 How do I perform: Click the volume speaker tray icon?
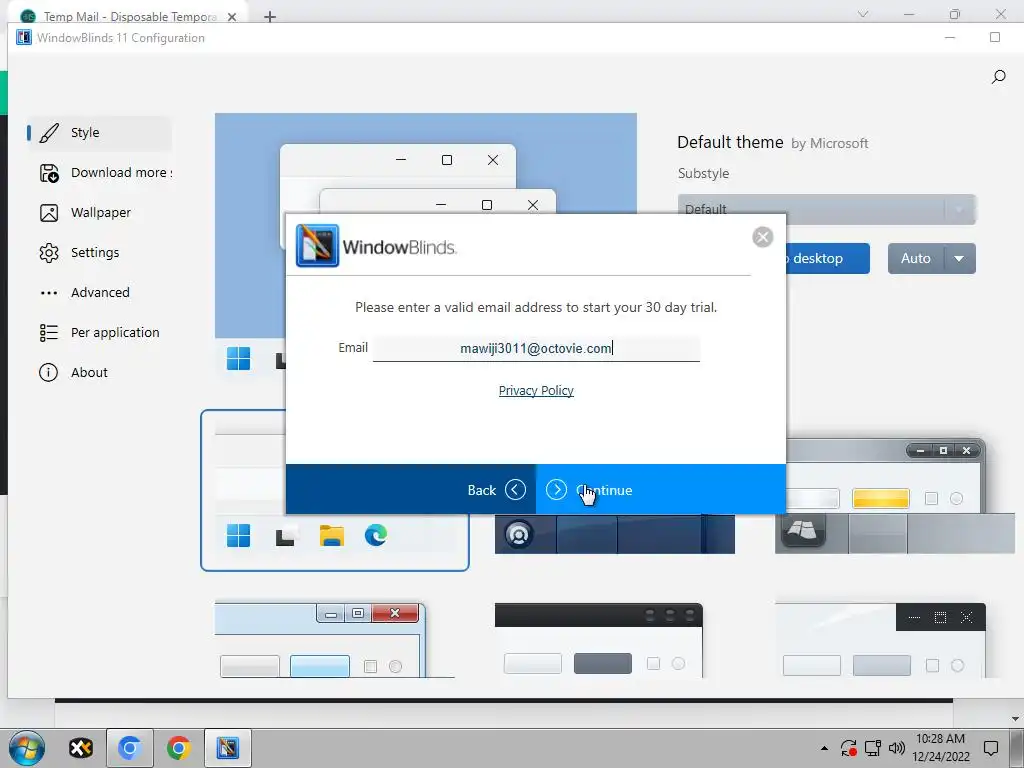click(x=897, y=748)
